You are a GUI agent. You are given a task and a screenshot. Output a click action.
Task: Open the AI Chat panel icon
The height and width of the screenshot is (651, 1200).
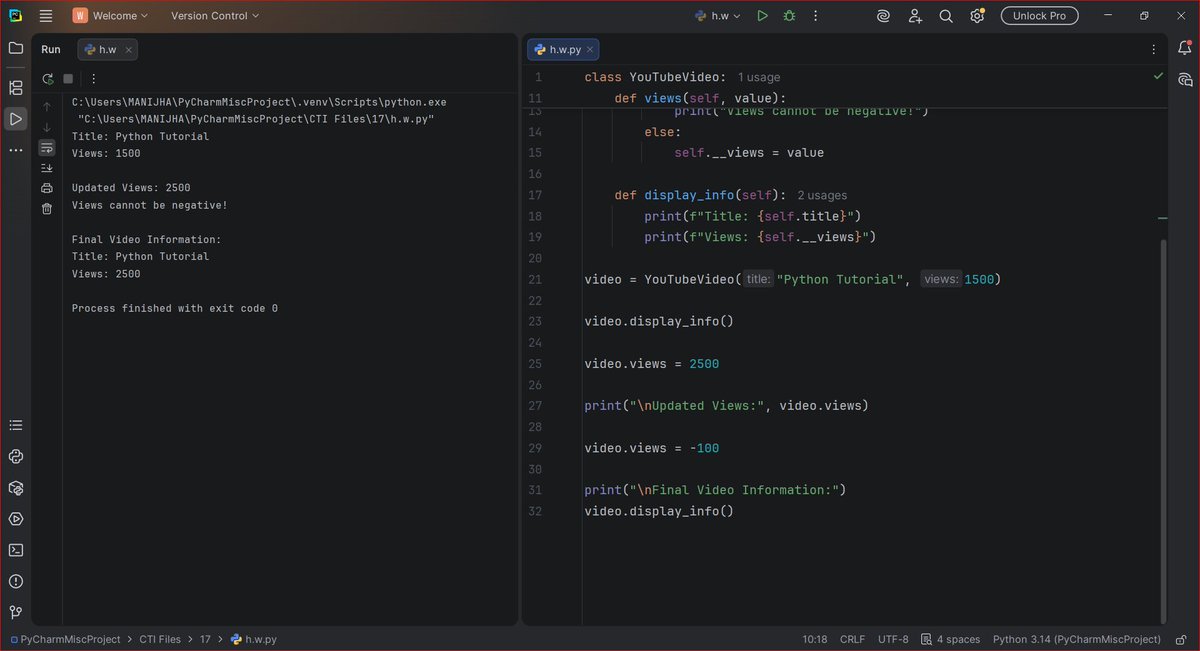tap(1185, 79)
